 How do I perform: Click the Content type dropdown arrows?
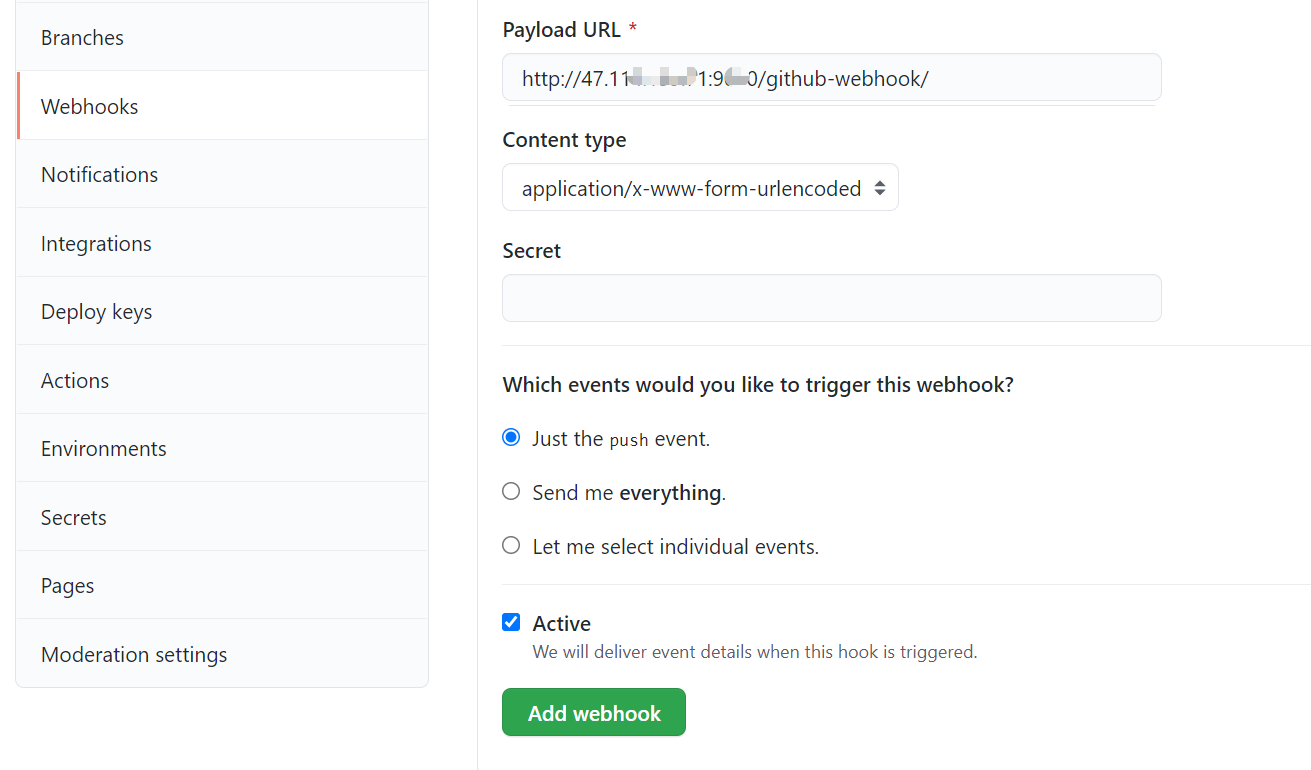880,188
